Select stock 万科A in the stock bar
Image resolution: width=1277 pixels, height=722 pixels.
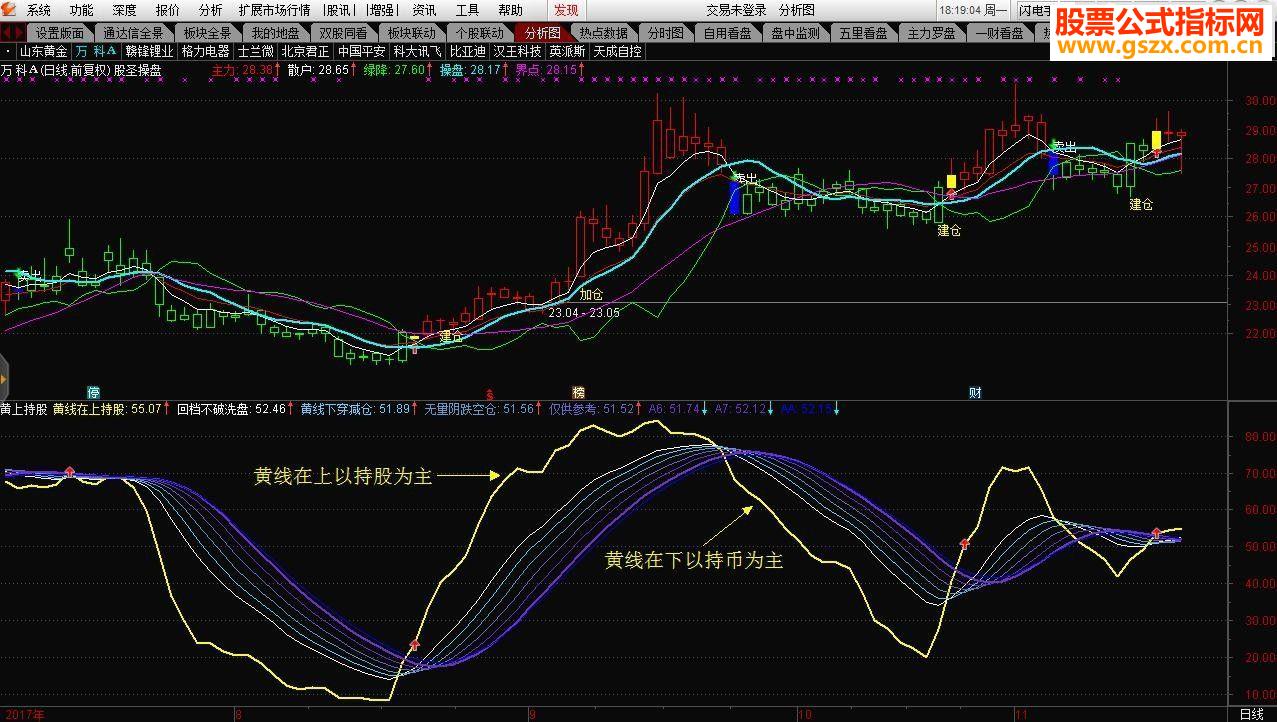click(x=96, y=51)
